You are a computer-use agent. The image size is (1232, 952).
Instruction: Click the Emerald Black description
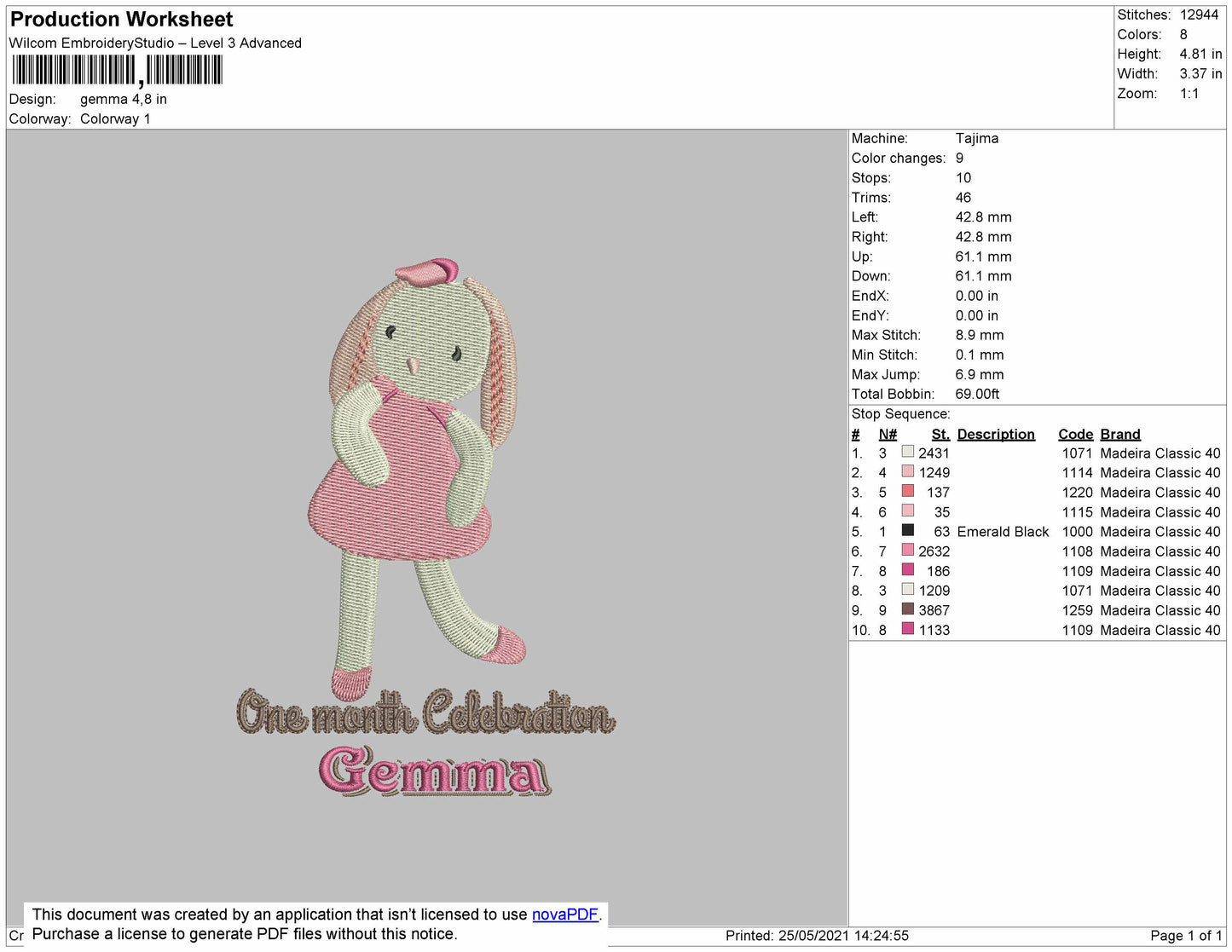coord(1003,532)
